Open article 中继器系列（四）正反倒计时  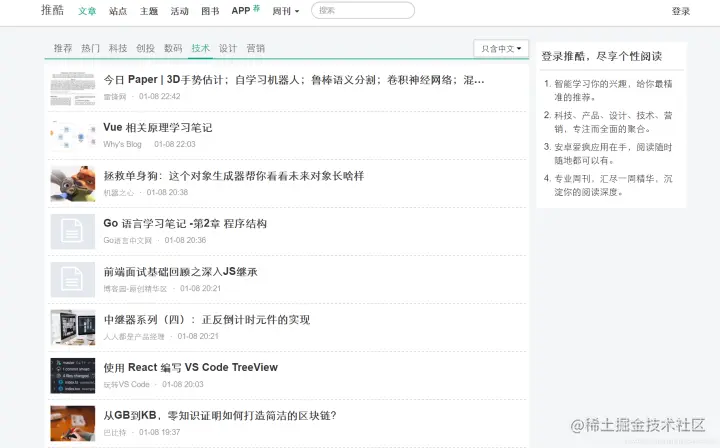[207, 319]
